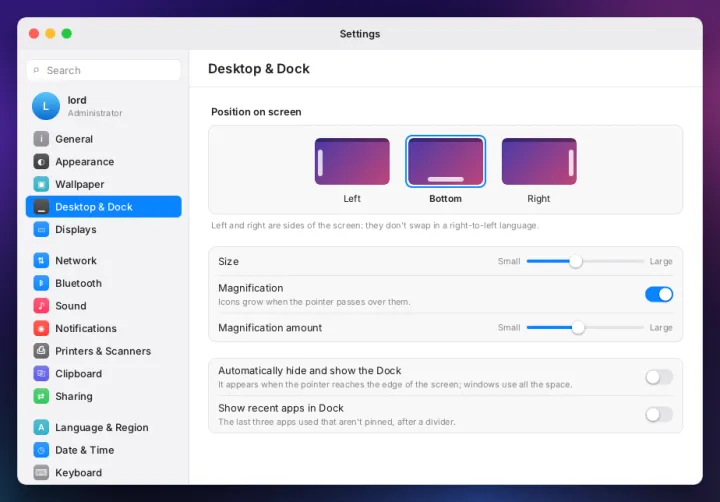Click Small label of Magnification amount
This screenshot has height=502, width=720.
point(509,327)
